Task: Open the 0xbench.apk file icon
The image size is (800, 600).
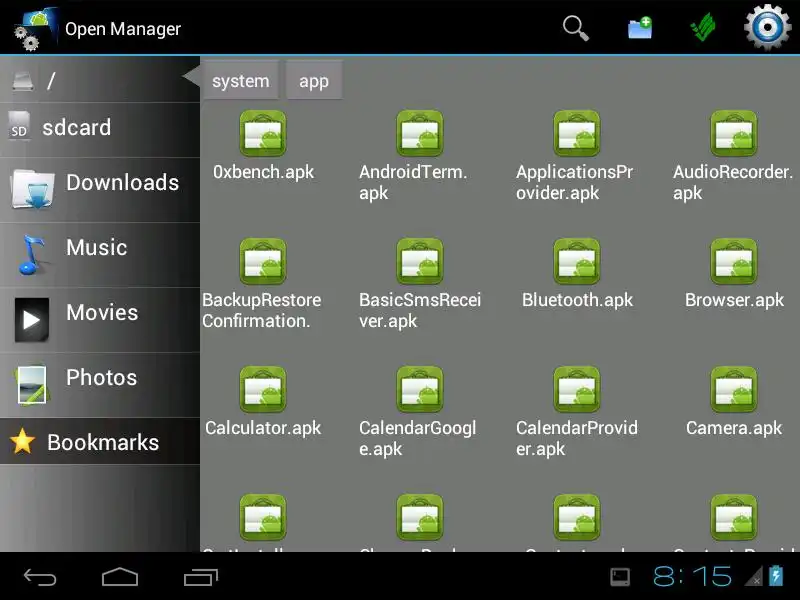Action: pos(263,133)
